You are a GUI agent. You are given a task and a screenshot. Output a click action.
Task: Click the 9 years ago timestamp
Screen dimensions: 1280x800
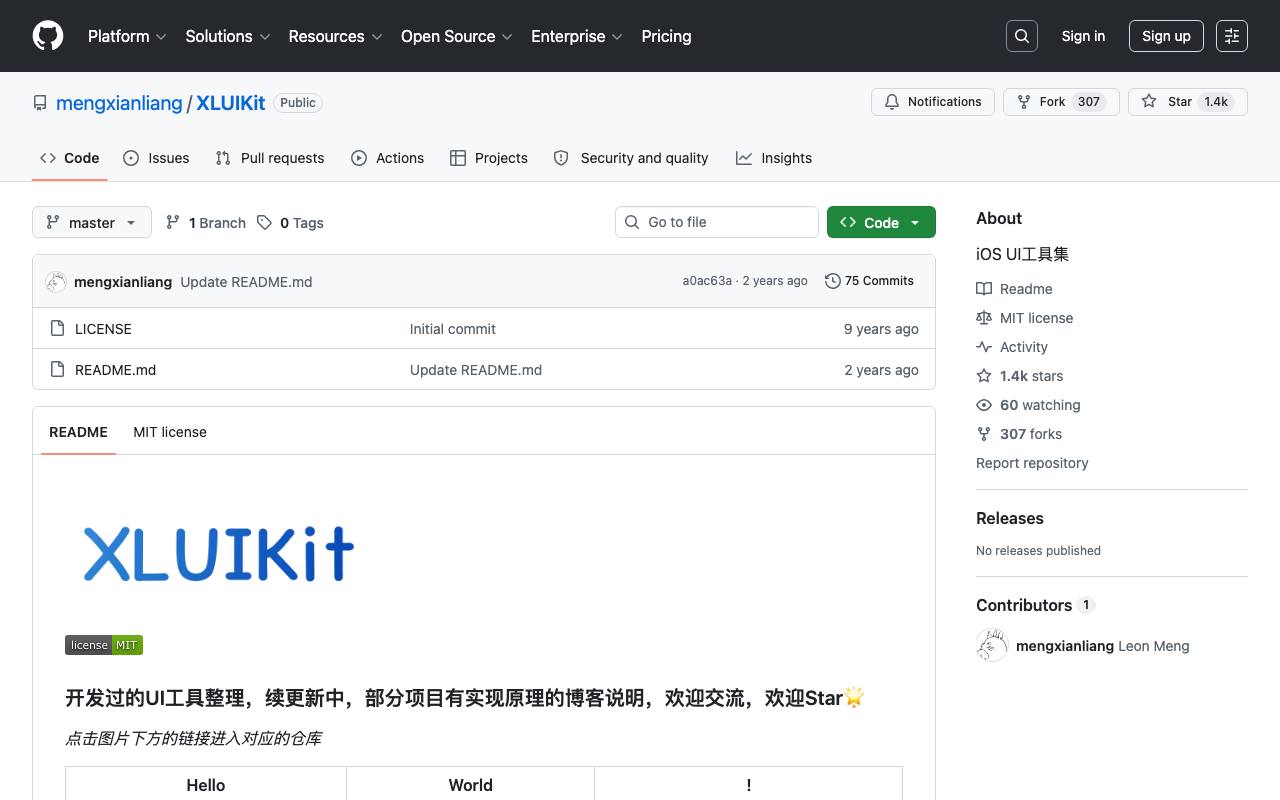point(881,329)
